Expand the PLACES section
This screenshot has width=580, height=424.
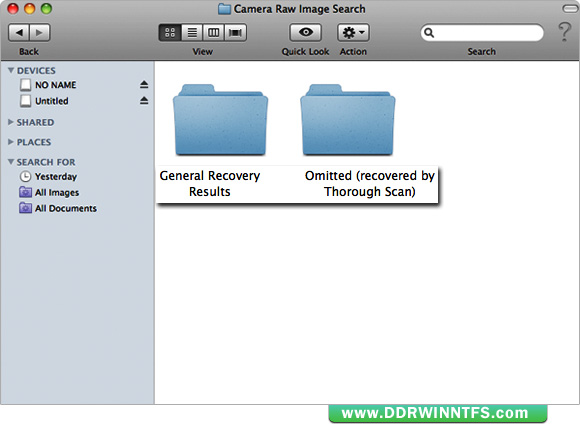[x=11, y=142]
